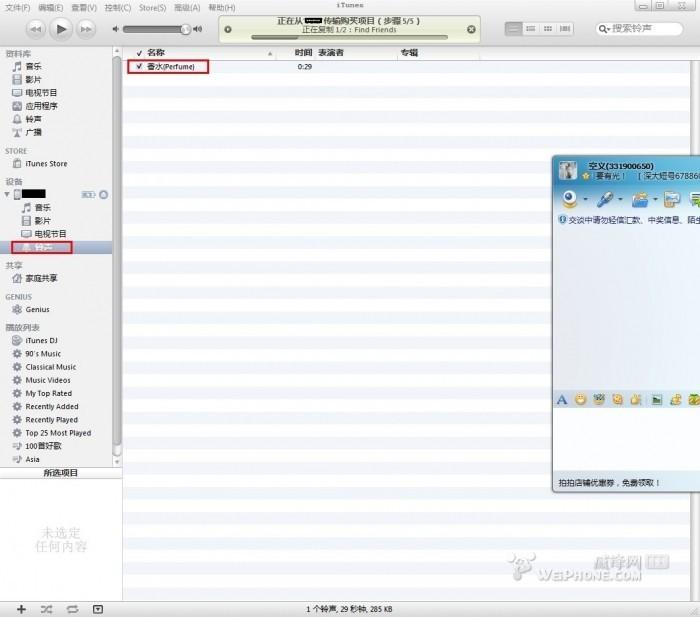The height and width of the screenshot is (617, 700).
Task: Click the QQ chat microphone voice icon
Action: click(605, 199)
